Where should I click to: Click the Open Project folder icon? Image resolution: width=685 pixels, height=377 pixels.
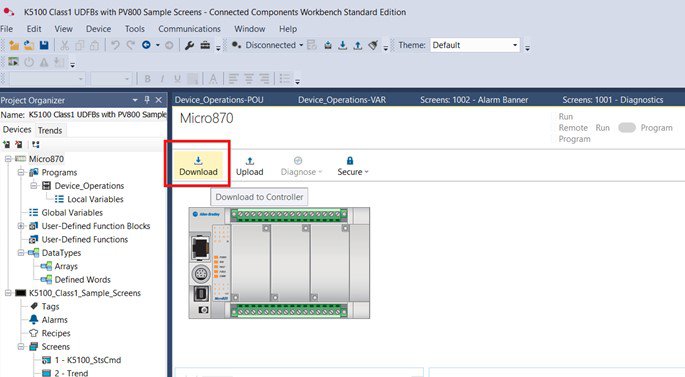coord(29,45)
